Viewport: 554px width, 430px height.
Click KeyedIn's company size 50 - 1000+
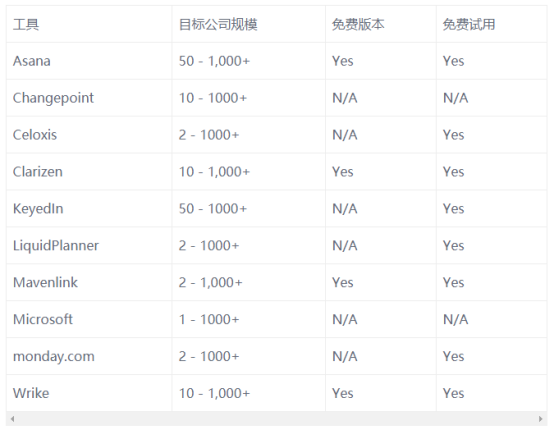pos(213,209)
